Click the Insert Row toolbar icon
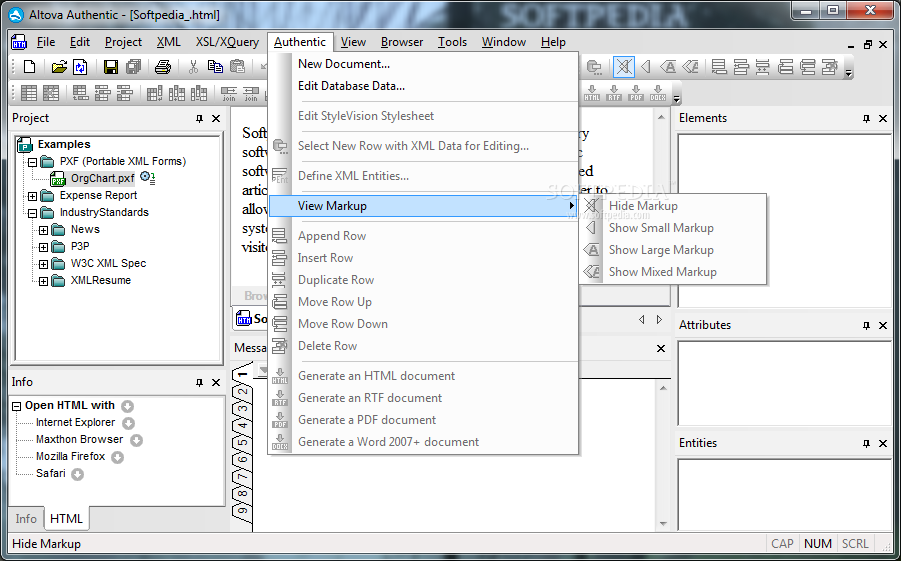The width and height of the screenshot is (901, 561). pos(741,67)
